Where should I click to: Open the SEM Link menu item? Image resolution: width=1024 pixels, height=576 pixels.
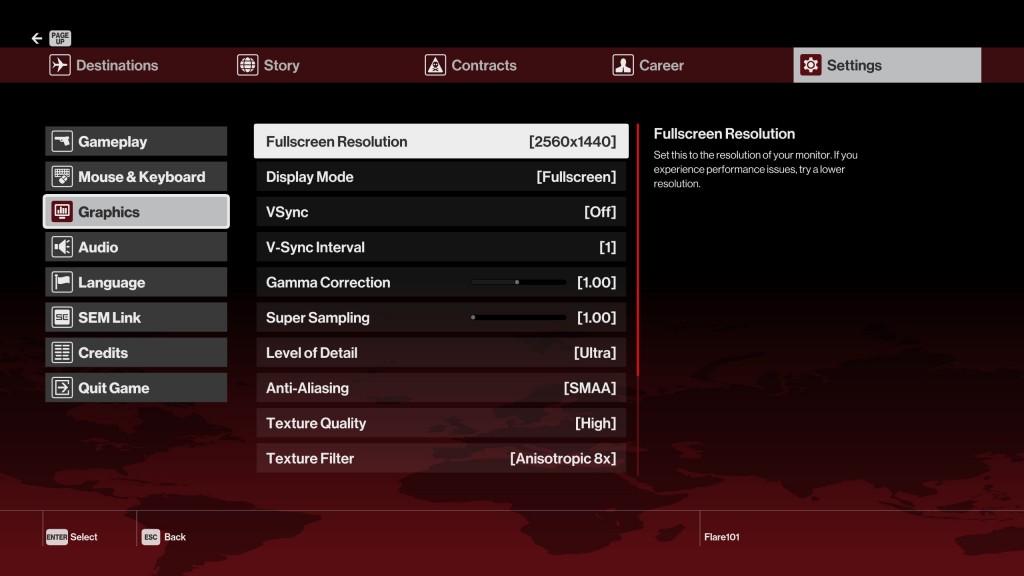[x=136, y=318]
